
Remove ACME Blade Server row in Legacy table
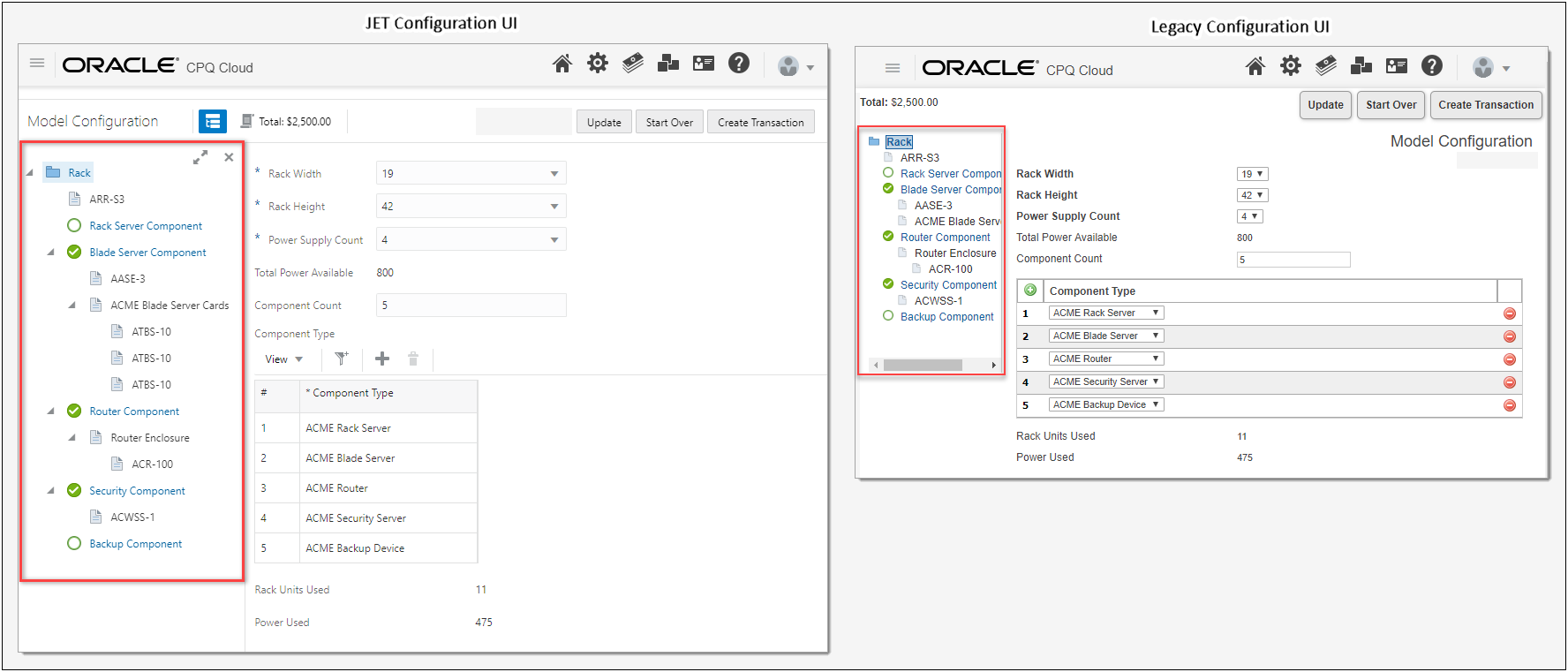[x=1510, y=336]
